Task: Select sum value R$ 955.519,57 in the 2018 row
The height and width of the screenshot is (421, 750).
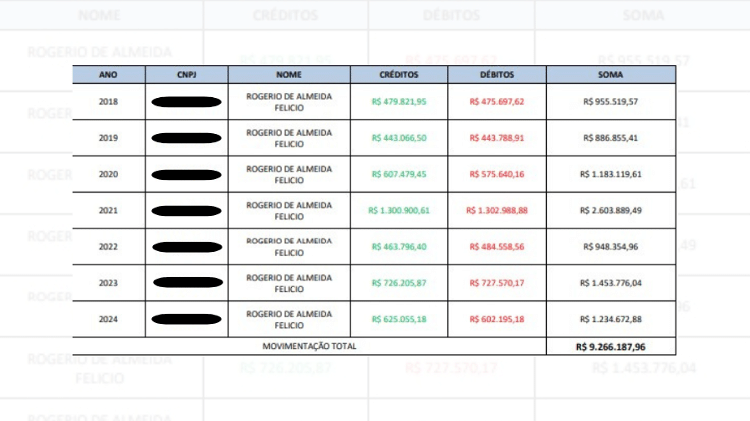Action: point(611,101)
